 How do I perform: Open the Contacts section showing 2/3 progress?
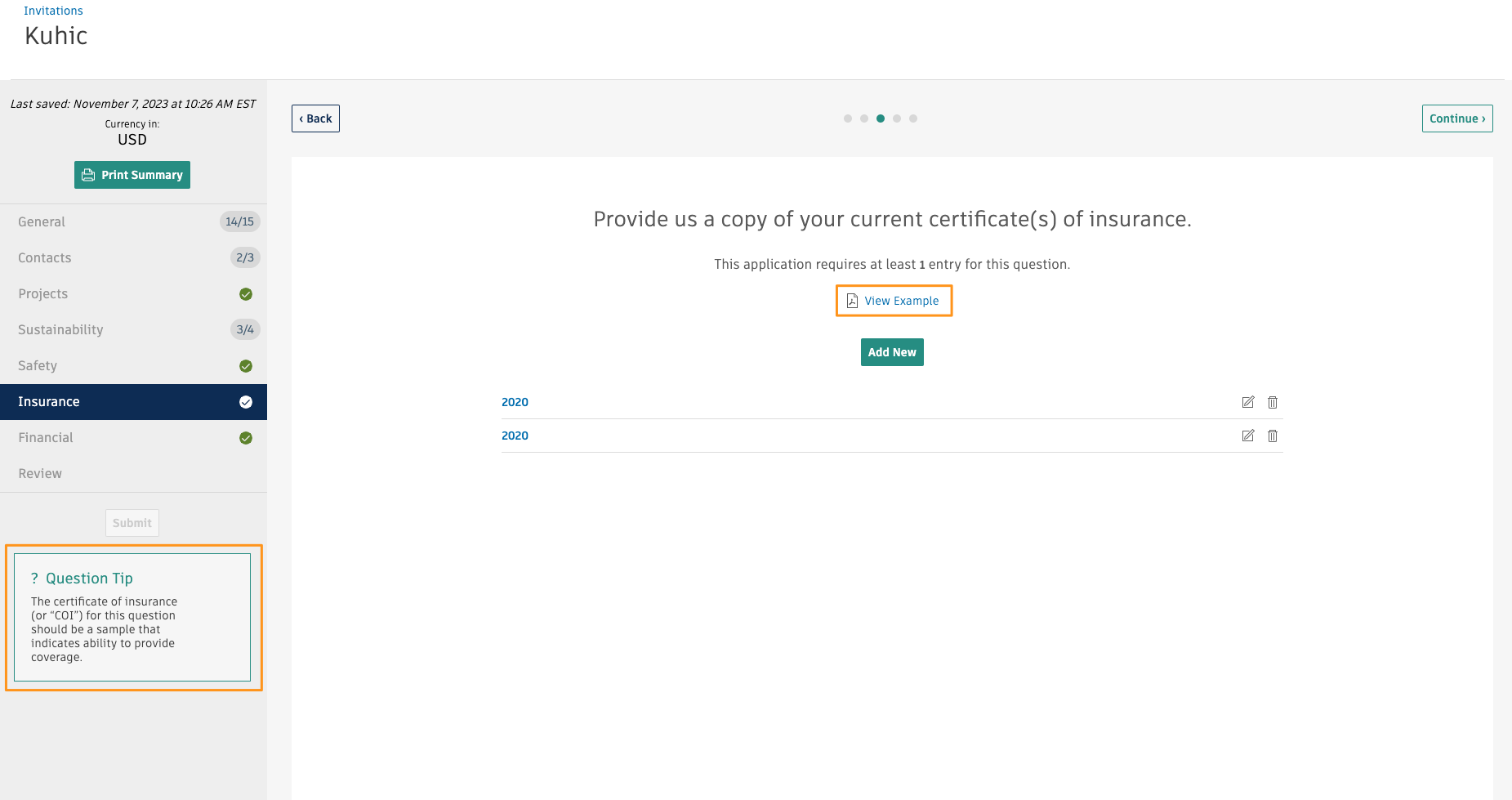click(x=44, y=257)
